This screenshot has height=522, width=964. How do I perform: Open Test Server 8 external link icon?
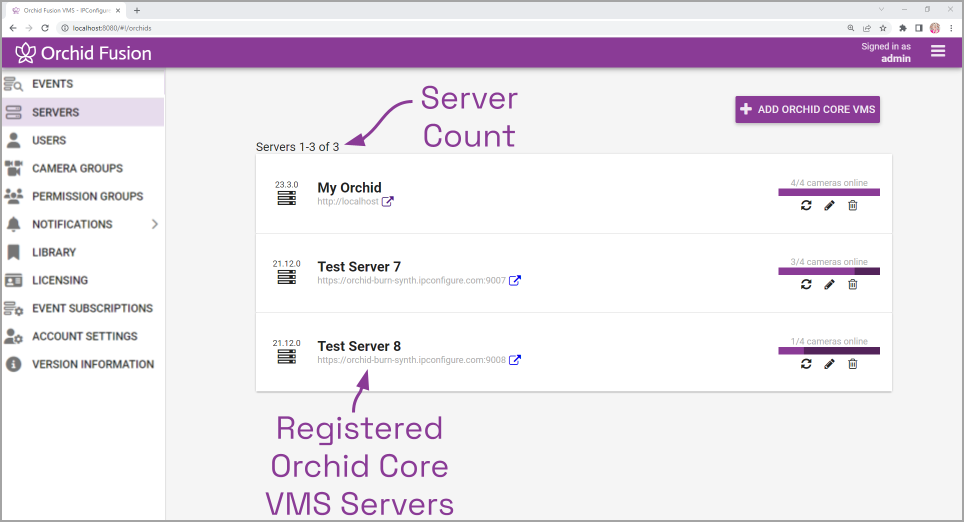[515, 360]
